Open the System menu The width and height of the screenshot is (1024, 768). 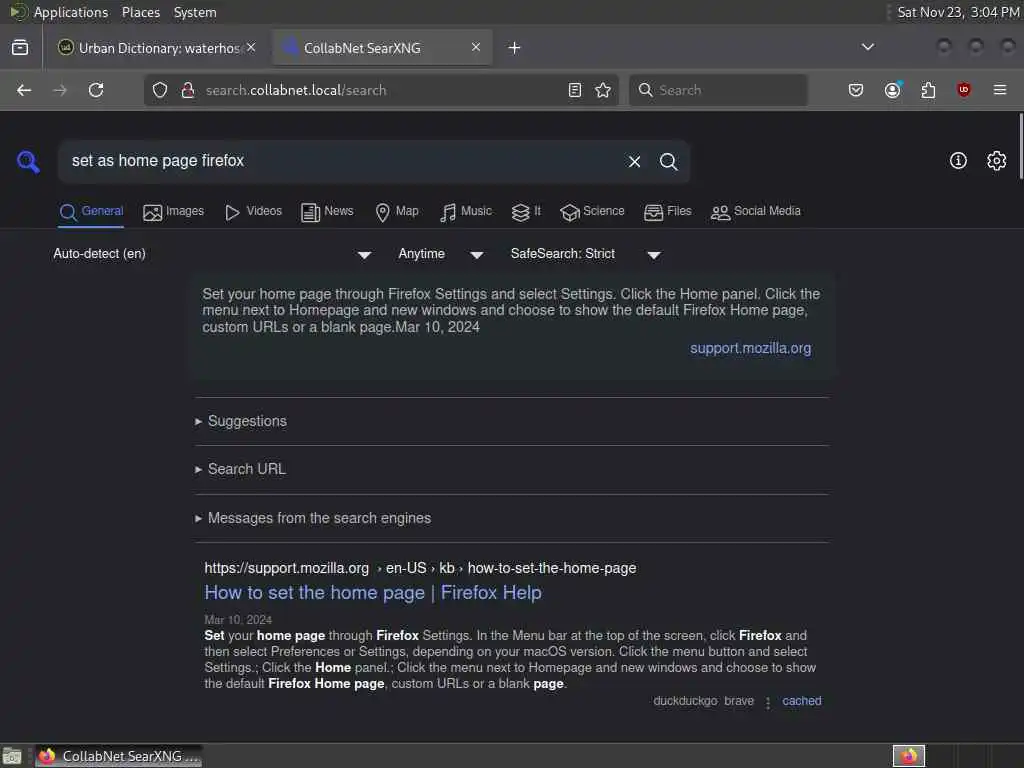click(195, 12)
